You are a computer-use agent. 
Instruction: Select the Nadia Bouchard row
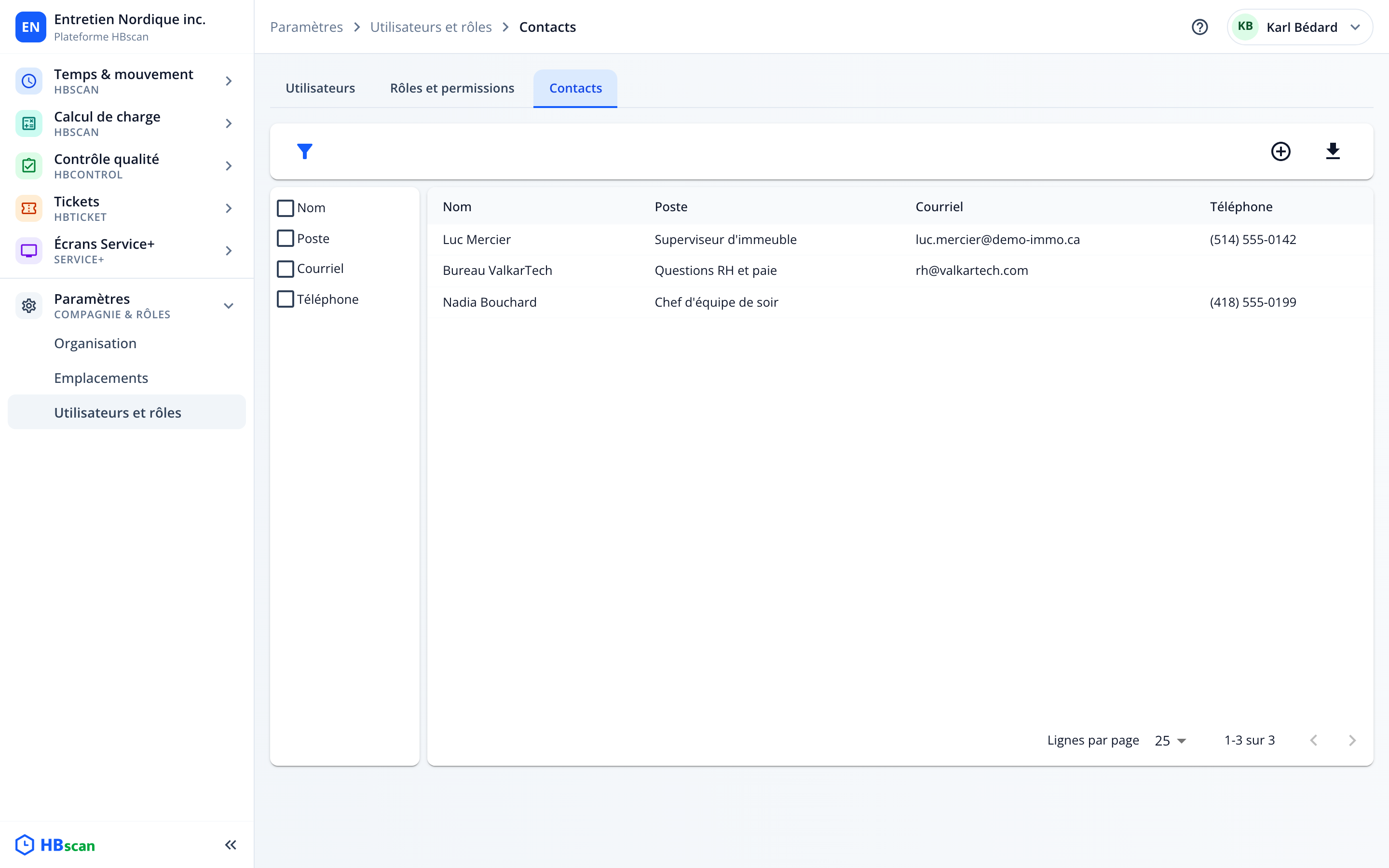click(900, 302)
